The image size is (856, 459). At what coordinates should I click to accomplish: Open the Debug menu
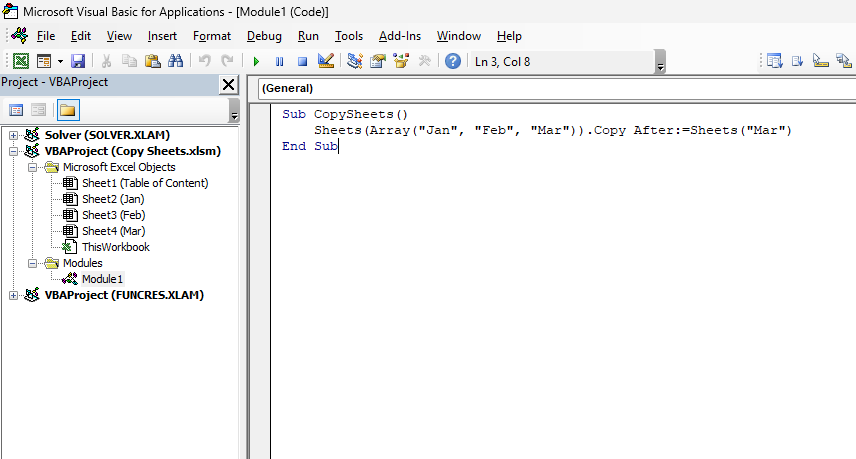tap(264, 36)
